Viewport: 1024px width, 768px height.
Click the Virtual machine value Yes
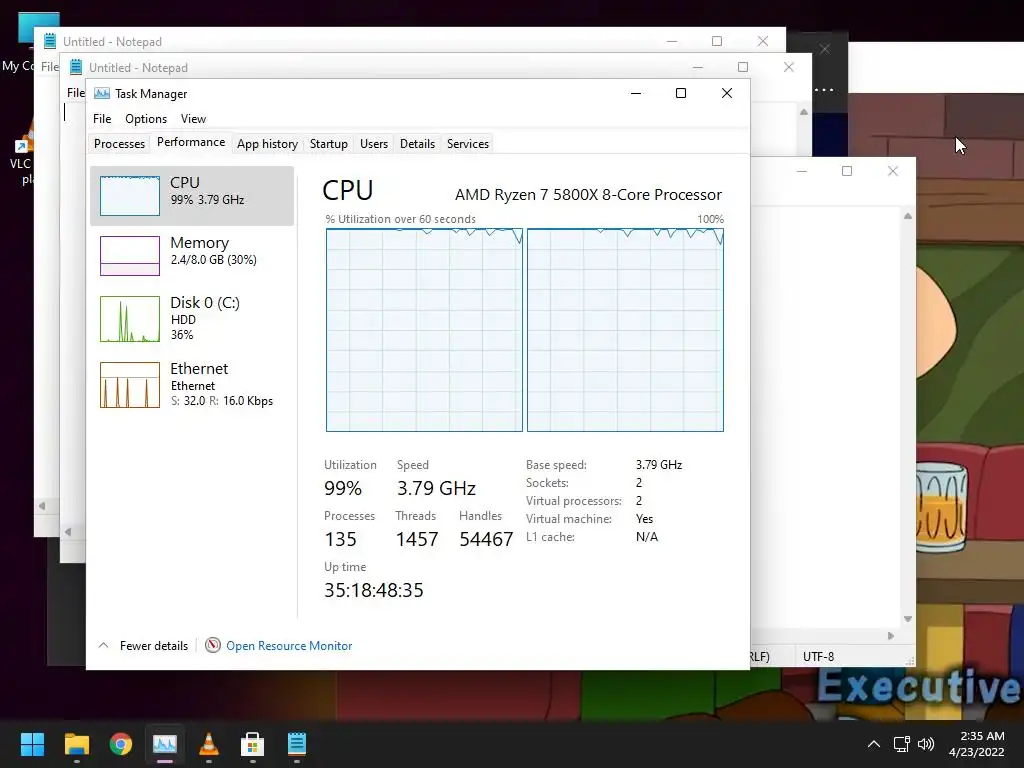pos(645,519)
